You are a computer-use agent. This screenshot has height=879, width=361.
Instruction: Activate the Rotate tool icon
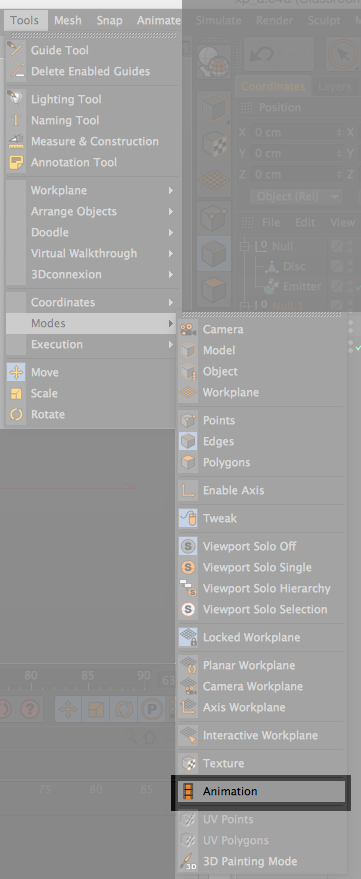click(x=16, y=415)
